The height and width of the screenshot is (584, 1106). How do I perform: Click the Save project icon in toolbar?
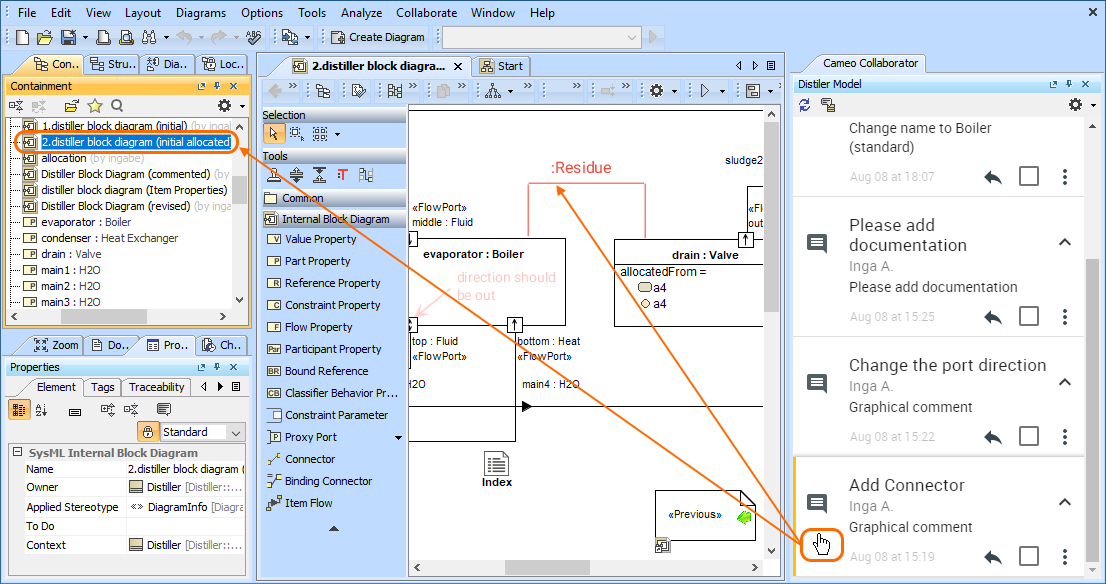[67, 37]
